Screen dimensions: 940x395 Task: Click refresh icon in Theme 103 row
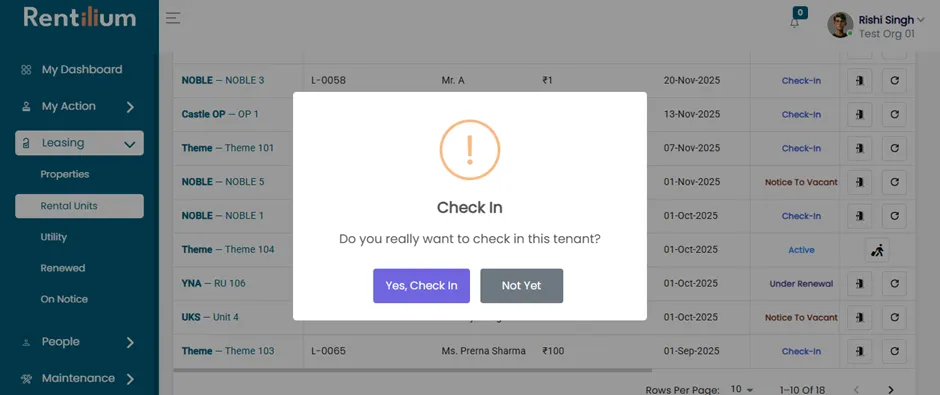(x=894, y=352)
